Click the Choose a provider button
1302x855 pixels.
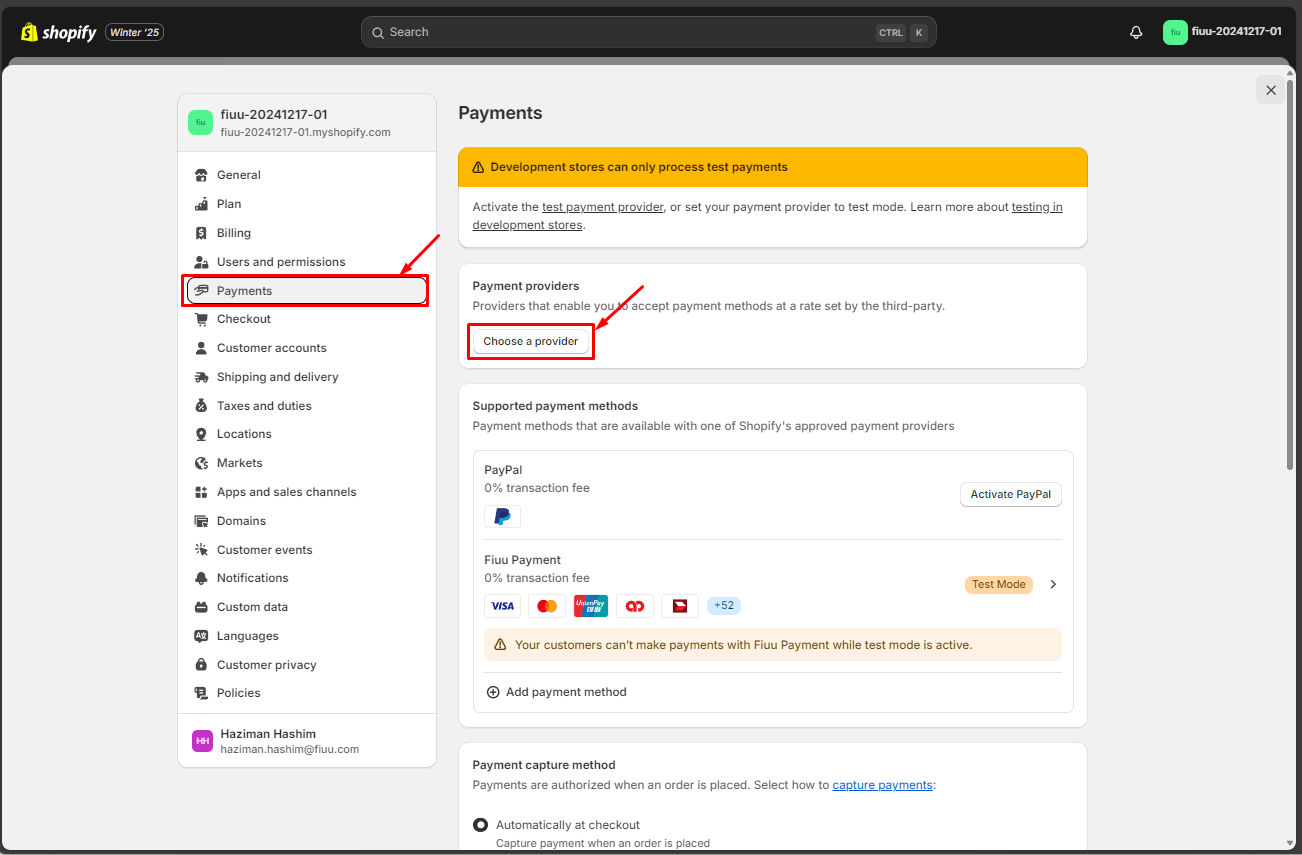(531, 341)
